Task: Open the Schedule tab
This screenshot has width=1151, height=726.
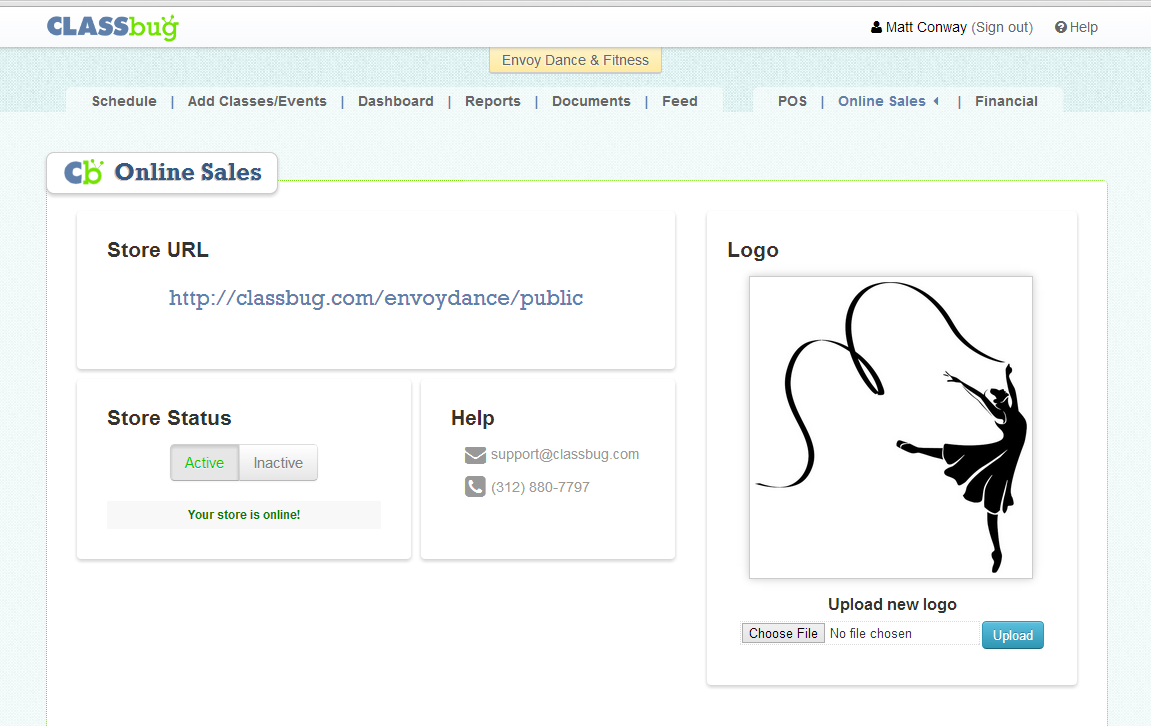Action: click(124, 101)
